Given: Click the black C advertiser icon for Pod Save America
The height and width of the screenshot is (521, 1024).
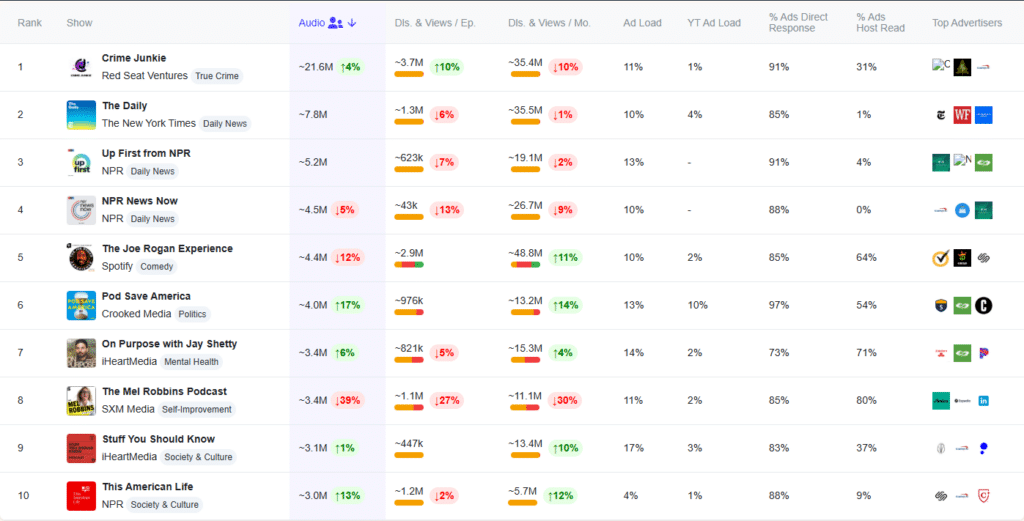Looking at the screenshot, I should [984, 306].
